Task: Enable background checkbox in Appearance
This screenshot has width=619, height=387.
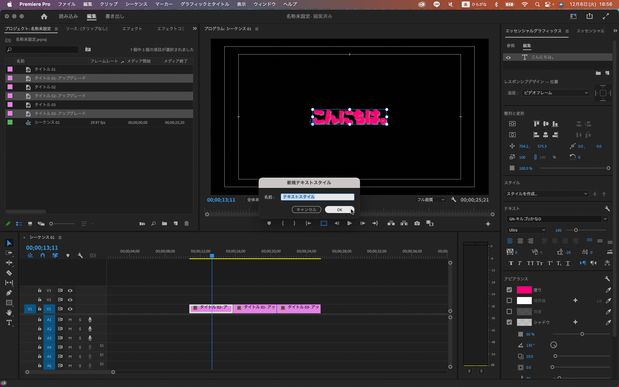Action: [509, 312]
